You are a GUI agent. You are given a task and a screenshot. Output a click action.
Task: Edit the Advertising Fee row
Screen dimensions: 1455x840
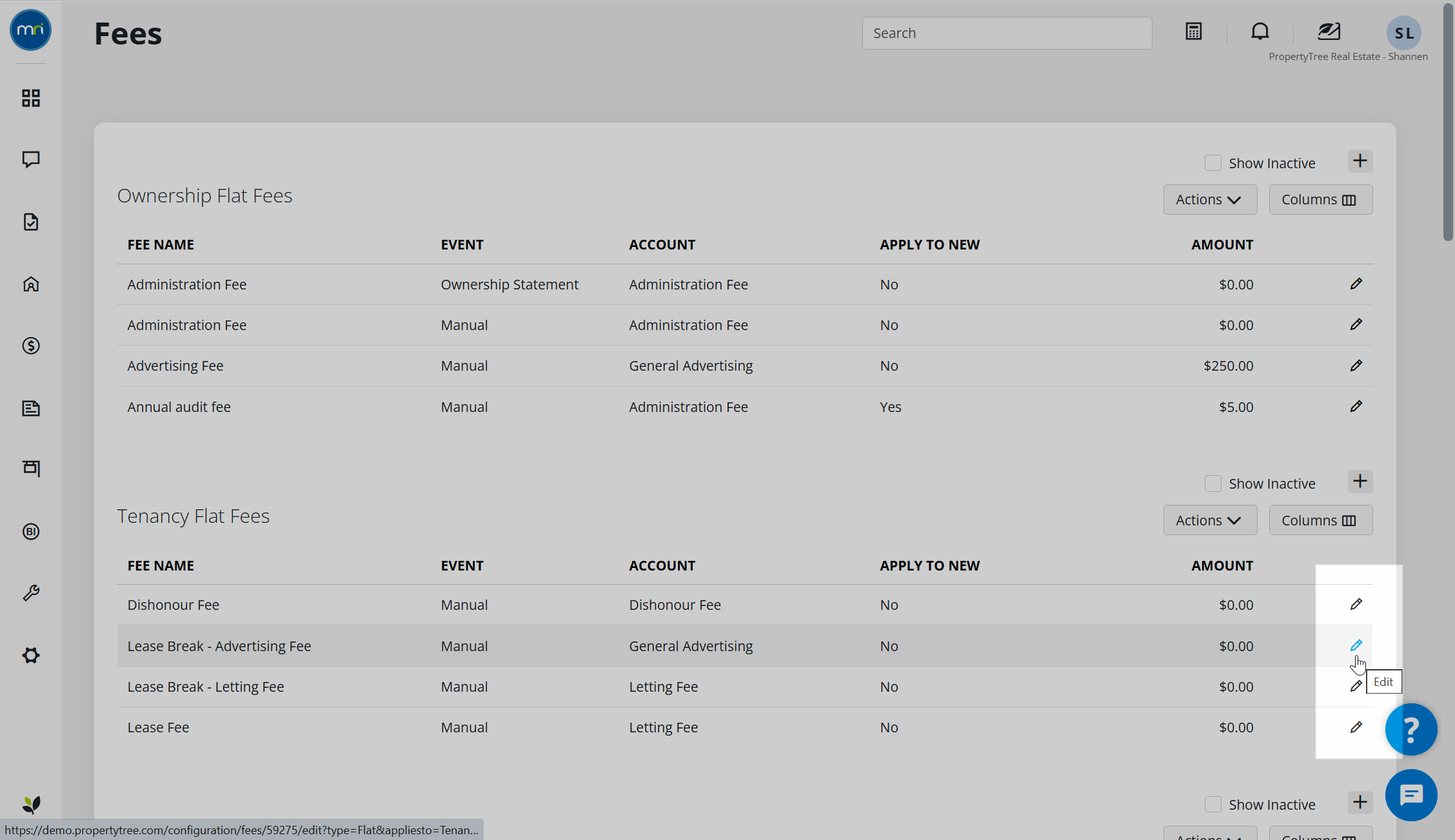coord(1356,366)
